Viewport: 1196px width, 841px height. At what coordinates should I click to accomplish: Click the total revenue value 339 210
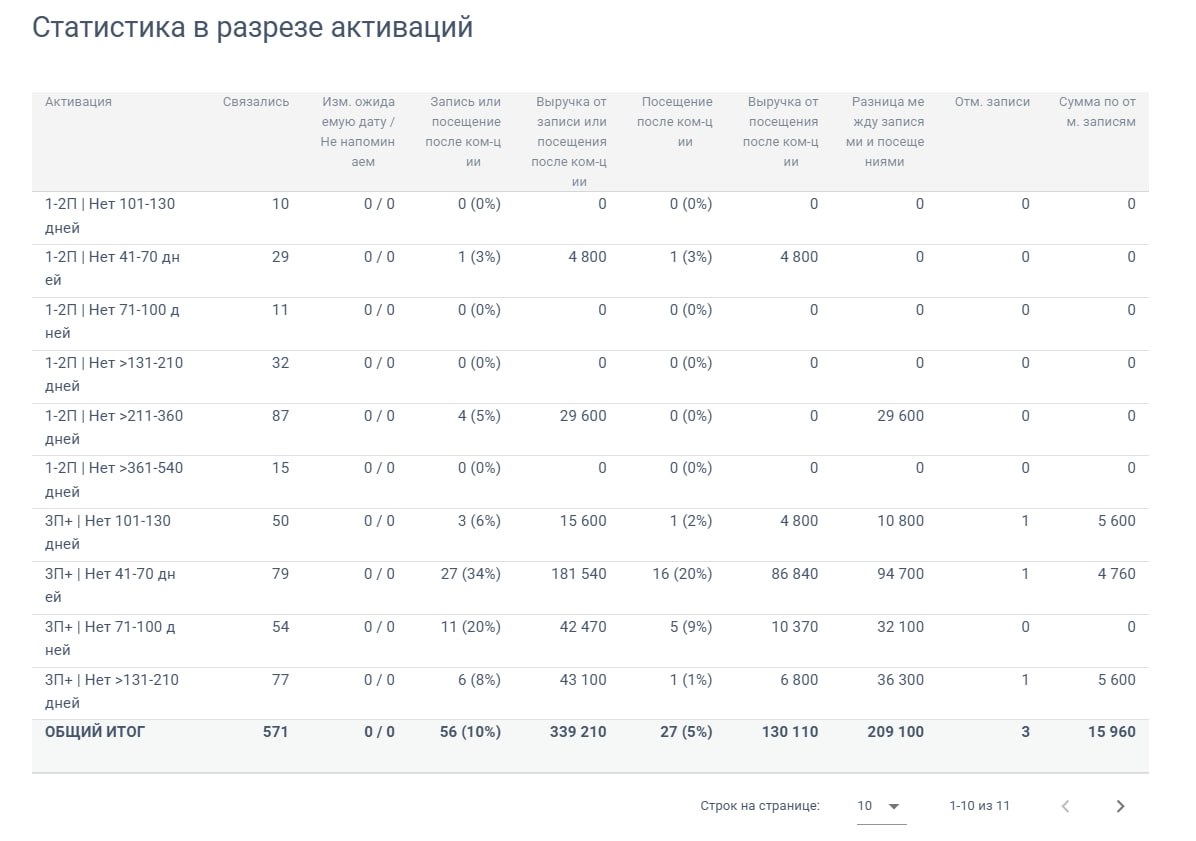(x=578, y=732)
